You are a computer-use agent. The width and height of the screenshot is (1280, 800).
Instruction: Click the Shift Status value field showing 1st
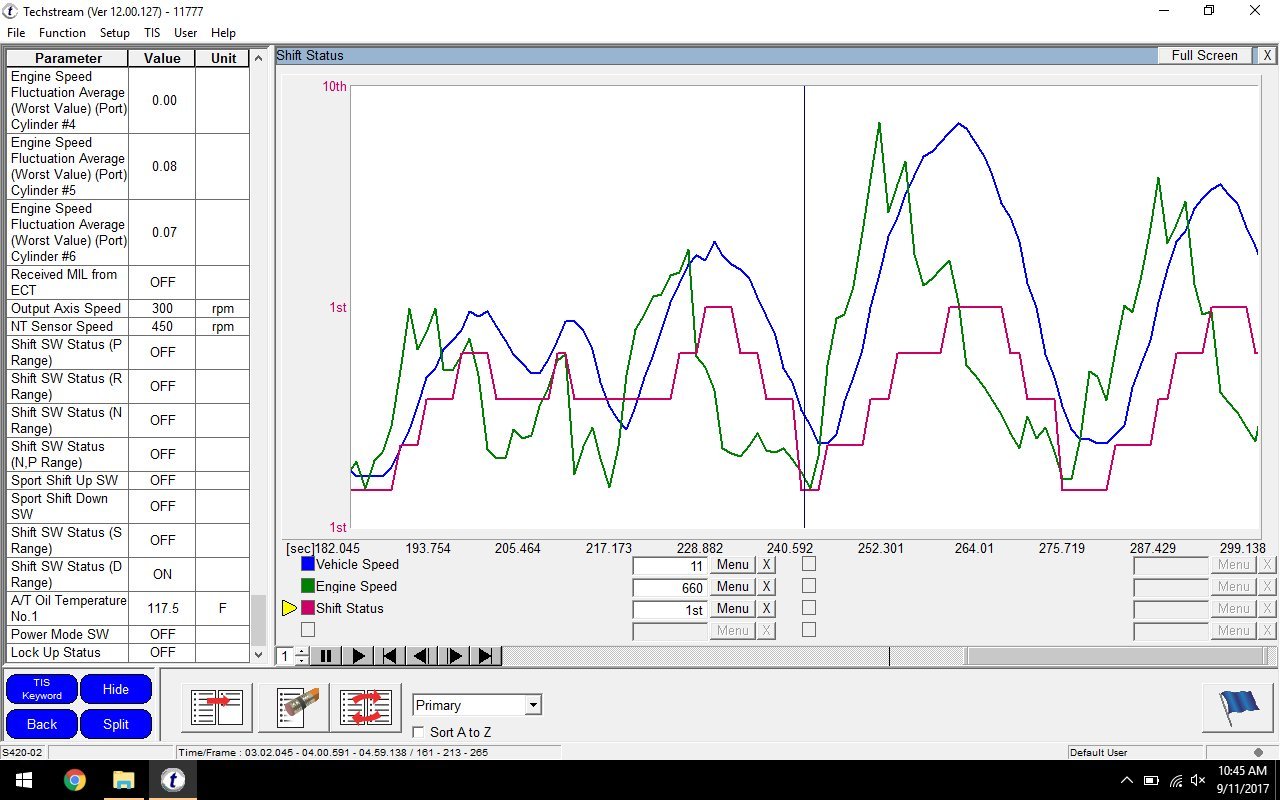[x=670, y=609]
